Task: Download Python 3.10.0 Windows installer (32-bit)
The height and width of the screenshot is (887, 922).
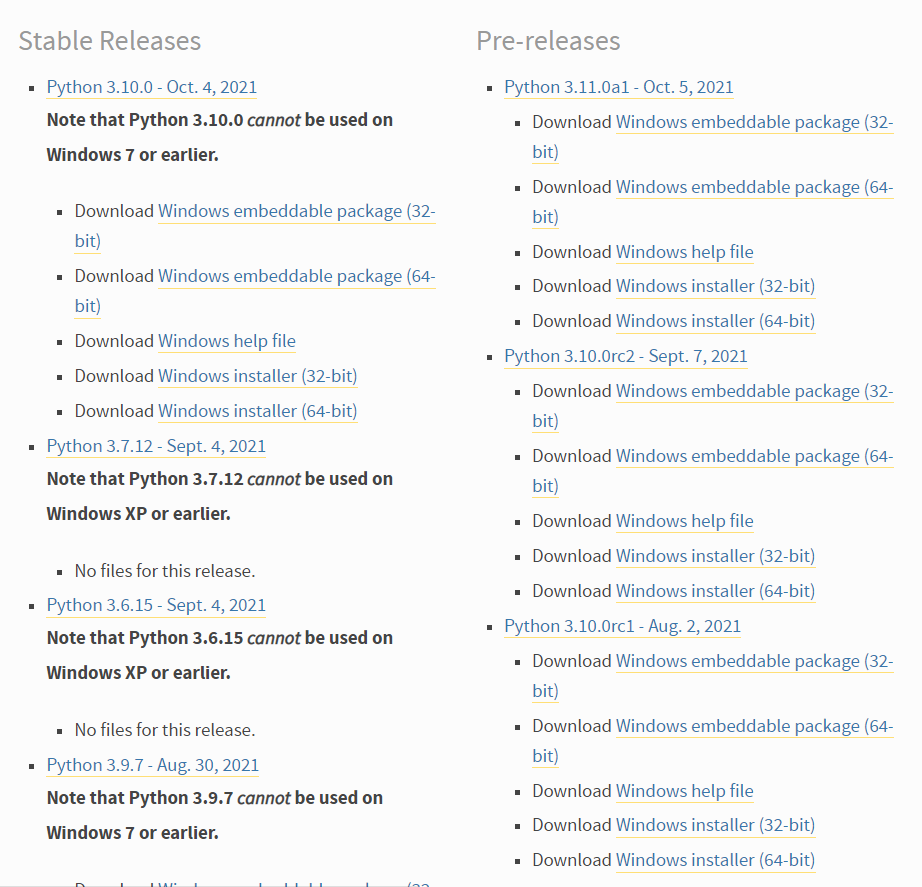Action: click(257, 376)
